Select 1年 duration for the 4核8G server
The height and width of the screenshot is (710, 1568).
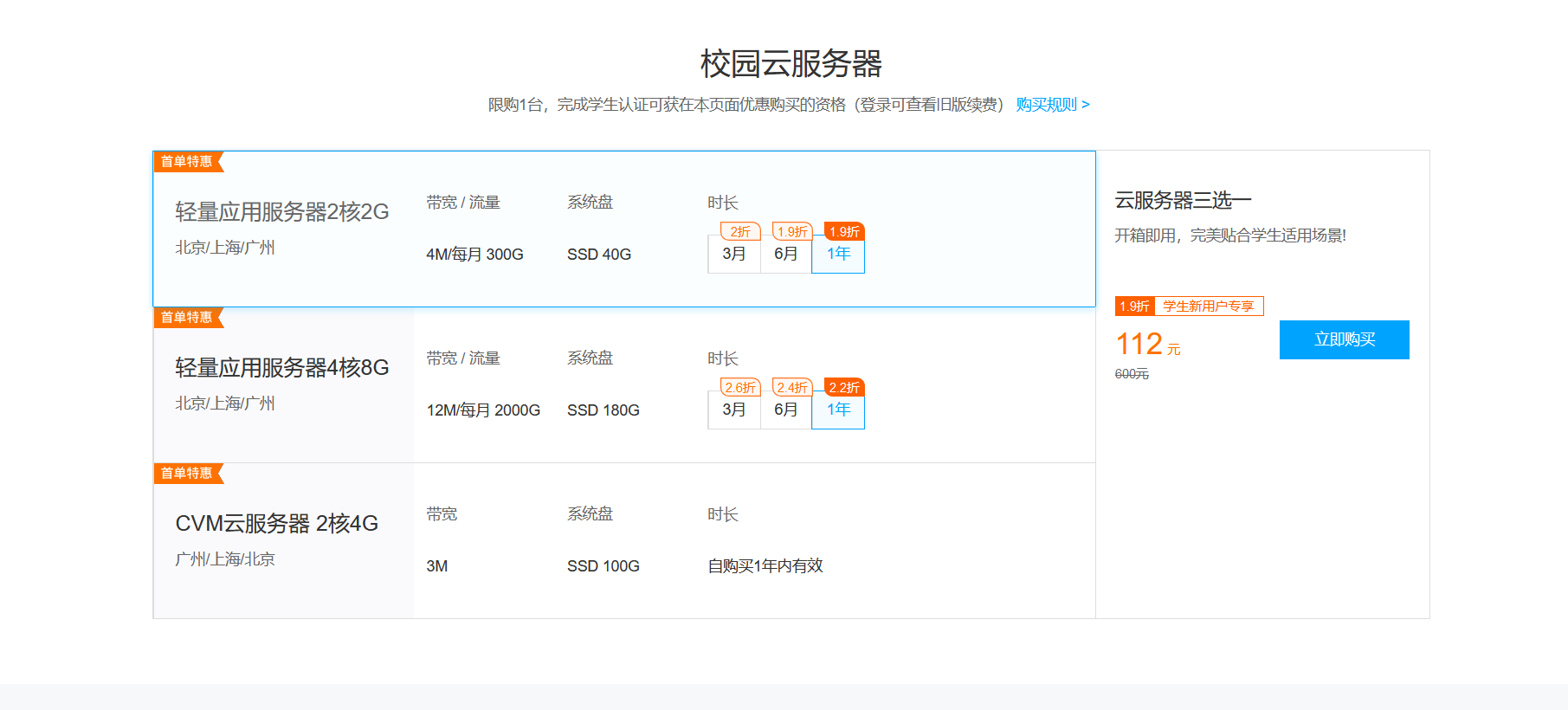point(838,410)
